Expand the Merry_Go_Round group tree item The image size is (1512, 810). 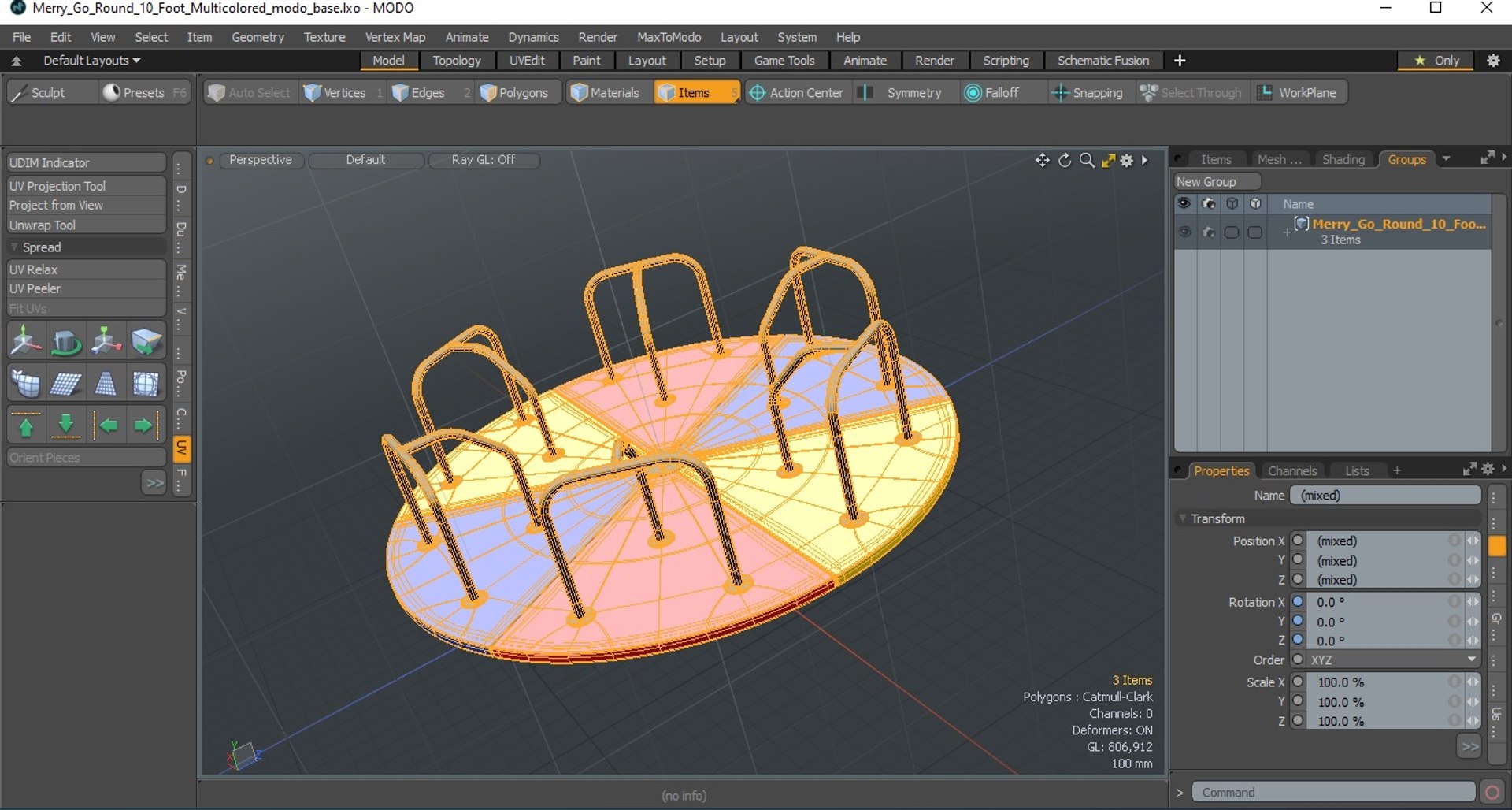pos(1286,232)
